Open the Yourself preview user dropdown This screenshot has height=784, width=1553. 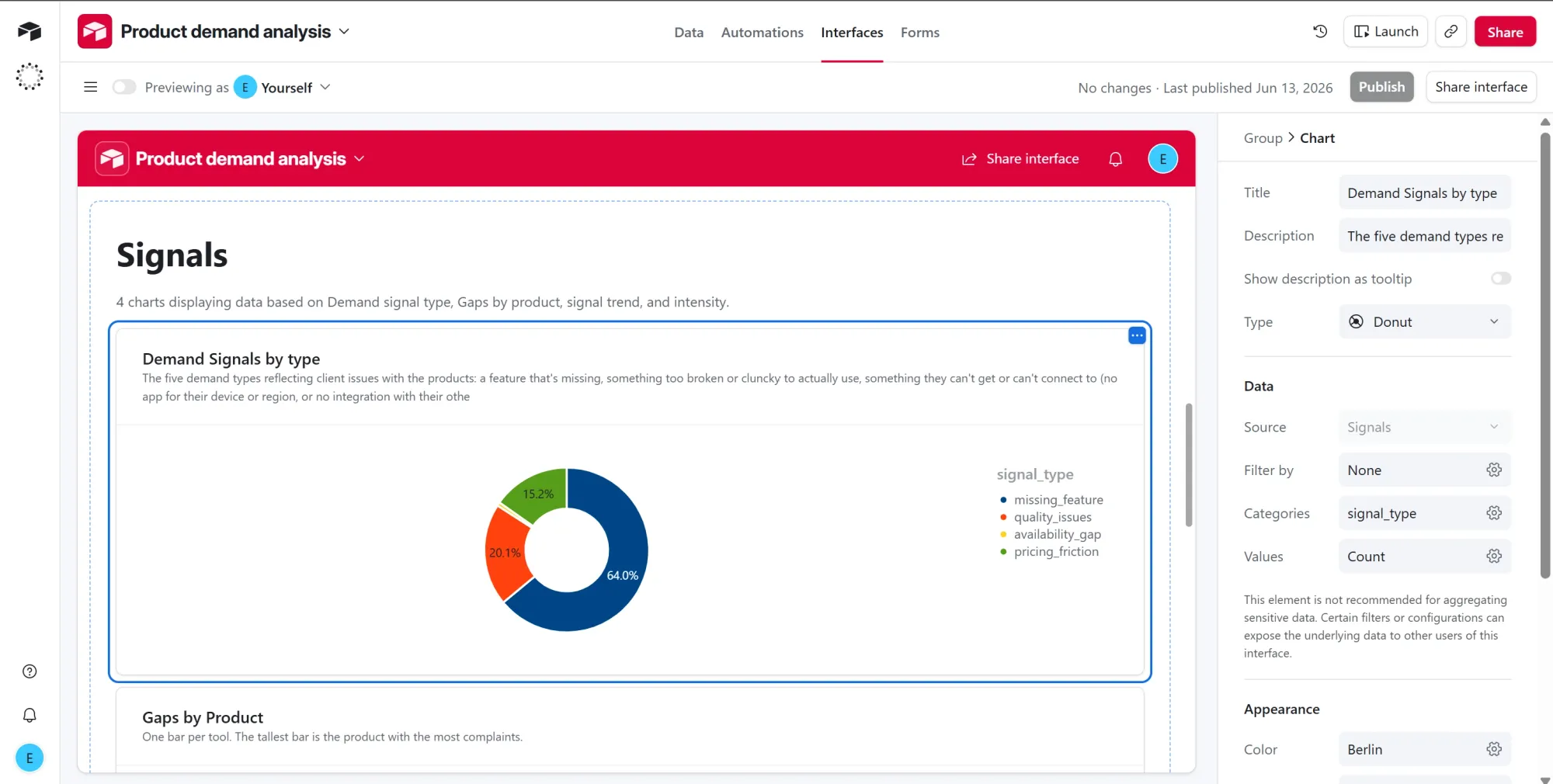pos(283,87)
